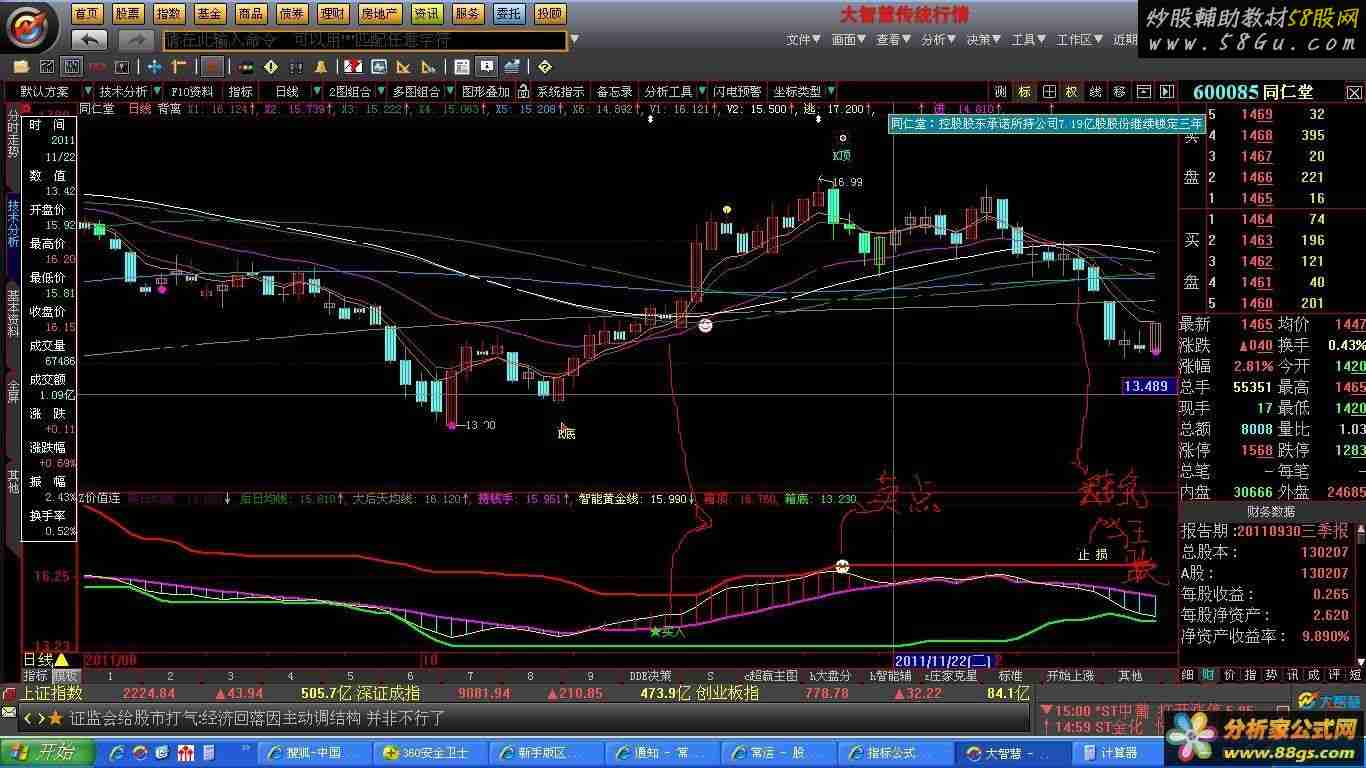Expand the 分析工具 dropdown

coord(701,91)
